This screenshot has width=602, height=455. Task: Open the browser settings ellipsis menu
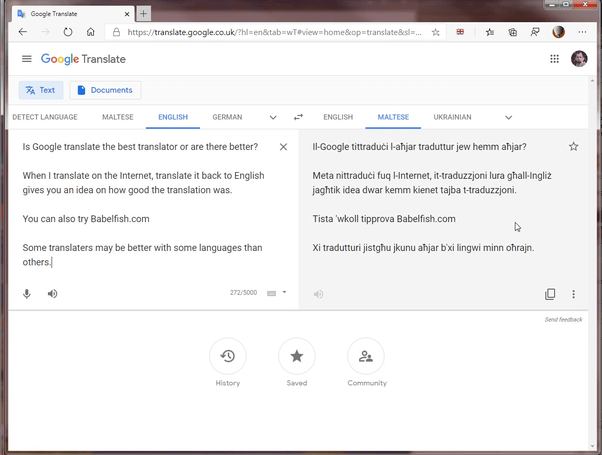(582, 32)
